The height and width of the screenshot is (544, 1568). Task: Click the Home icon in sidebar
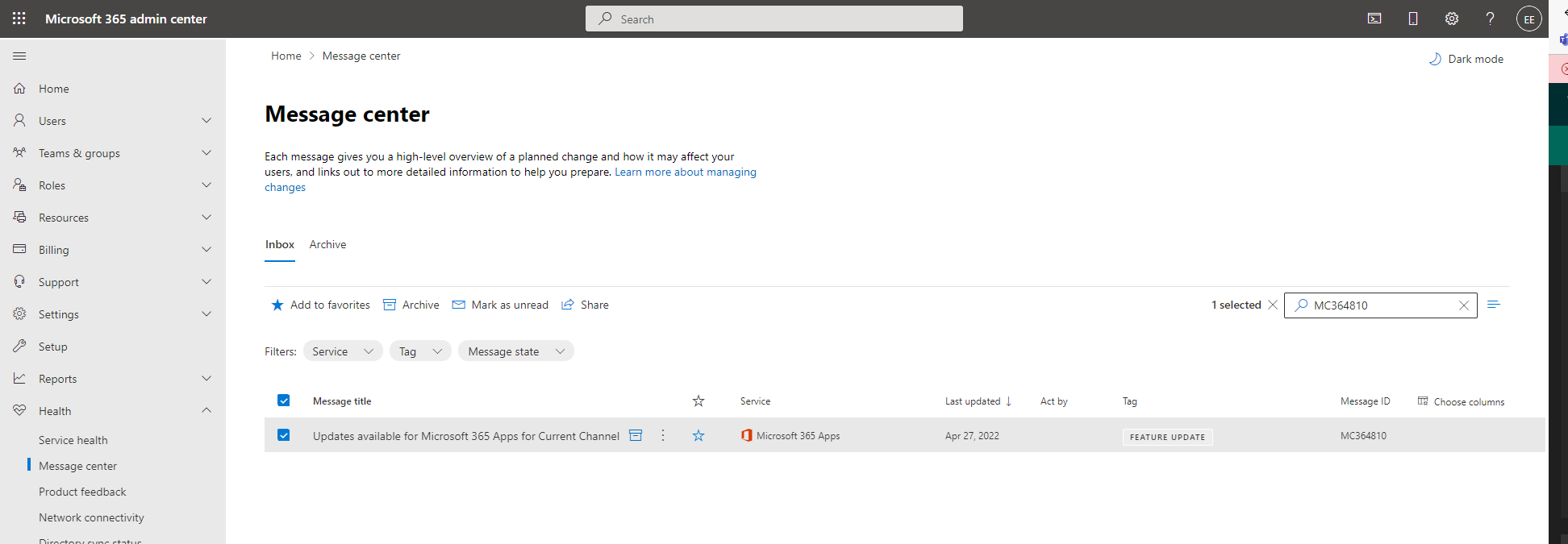coord(19,89)
